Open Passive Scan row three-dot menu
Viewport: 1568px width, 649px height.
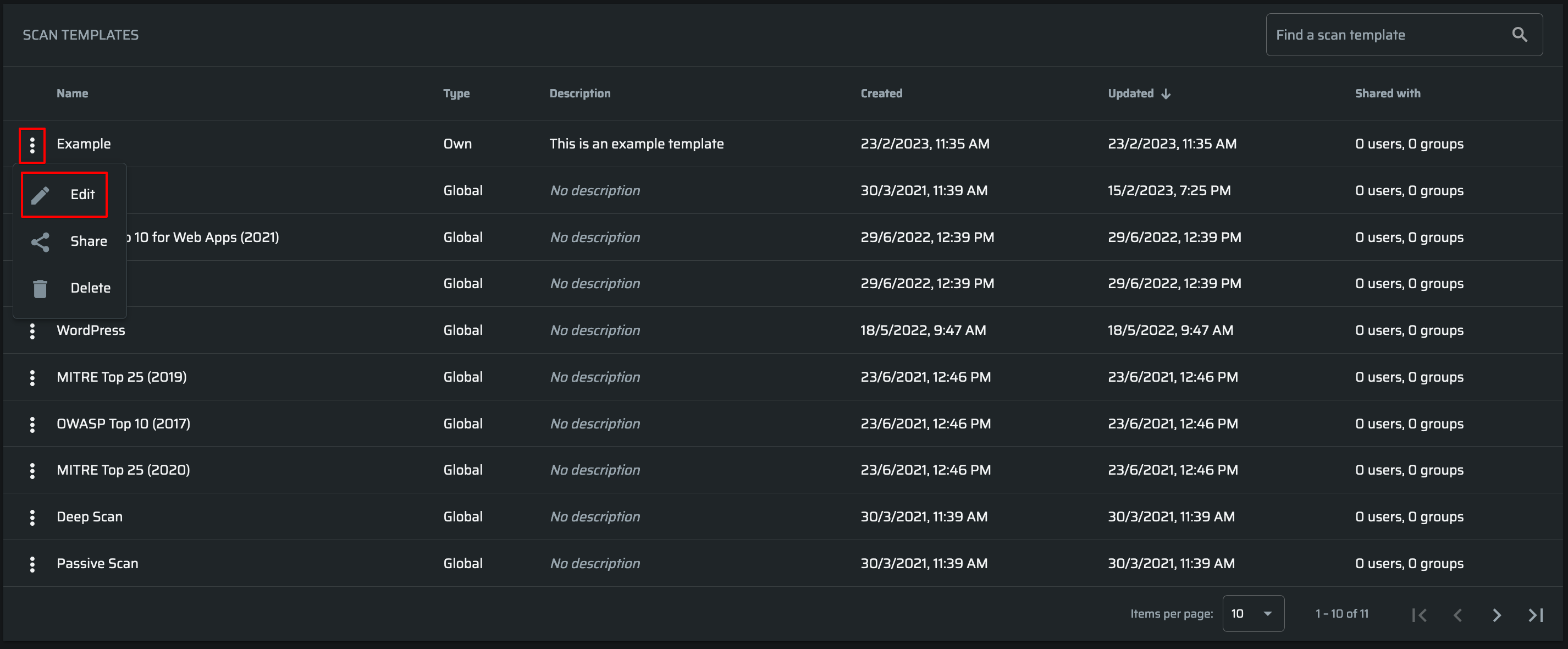click(32, 564)
